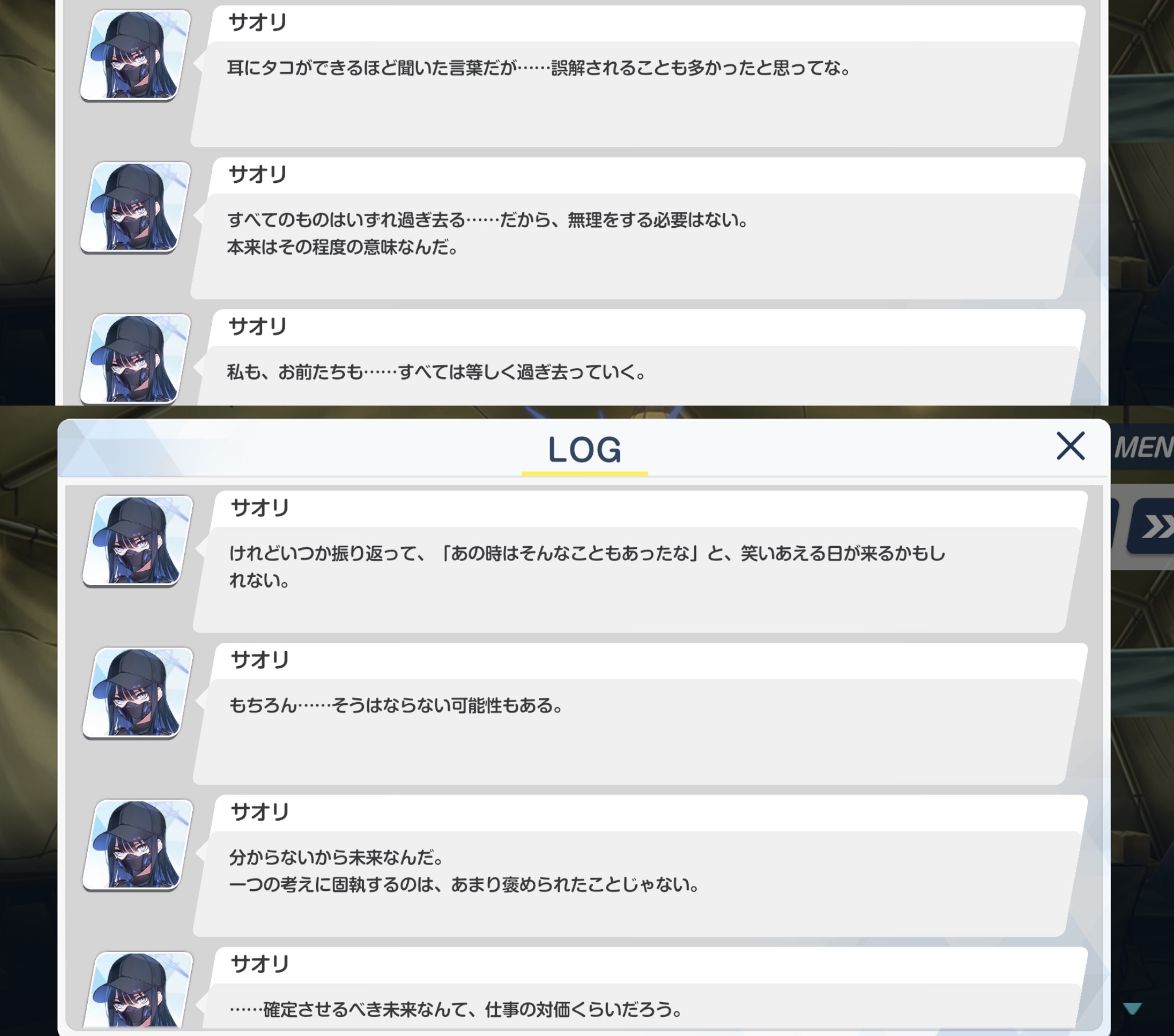Close the LOG window with X
The image size is (1174, 1036).
click(1070, 446)
